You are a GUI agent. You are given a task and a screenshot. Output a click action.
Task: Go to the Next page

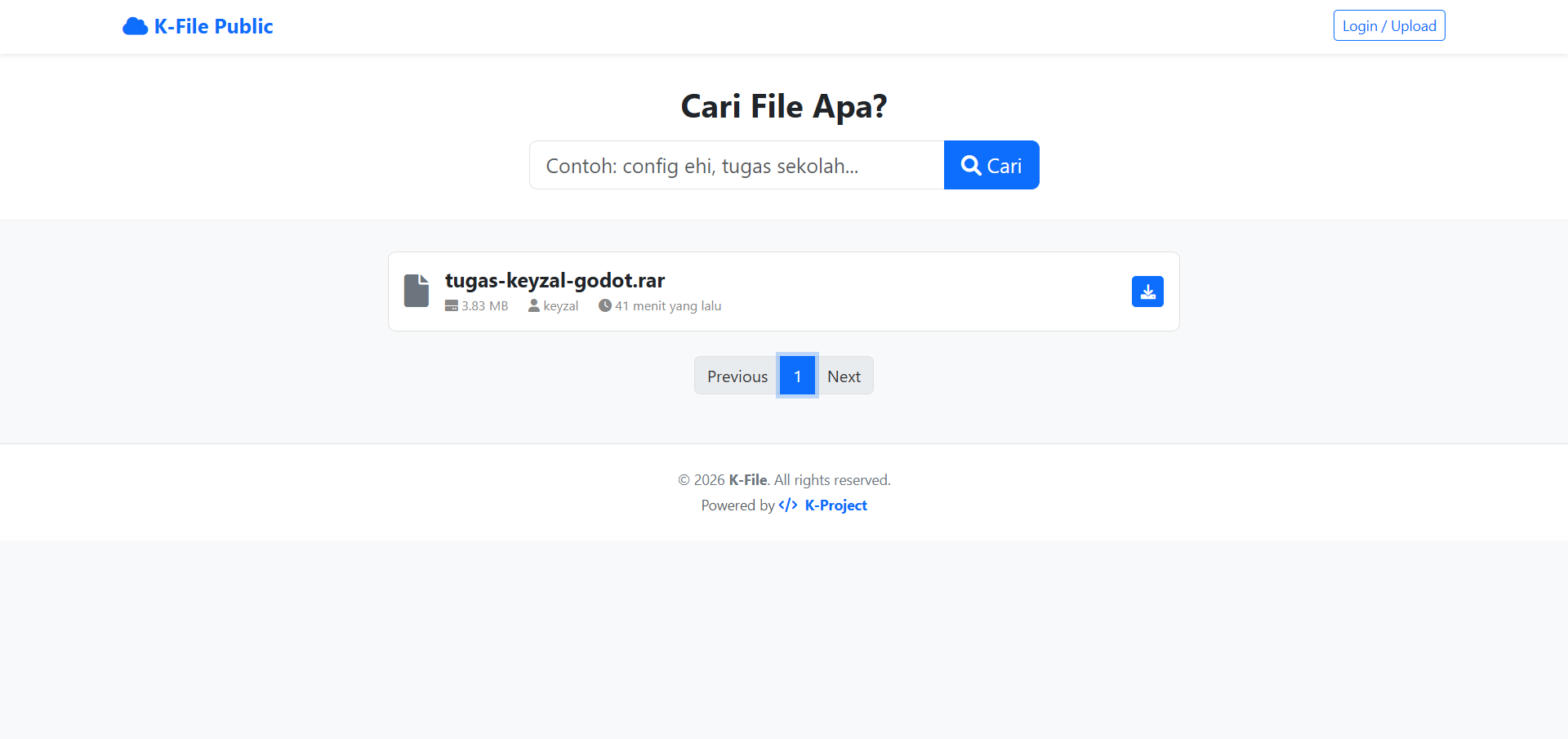pos(844,376)
